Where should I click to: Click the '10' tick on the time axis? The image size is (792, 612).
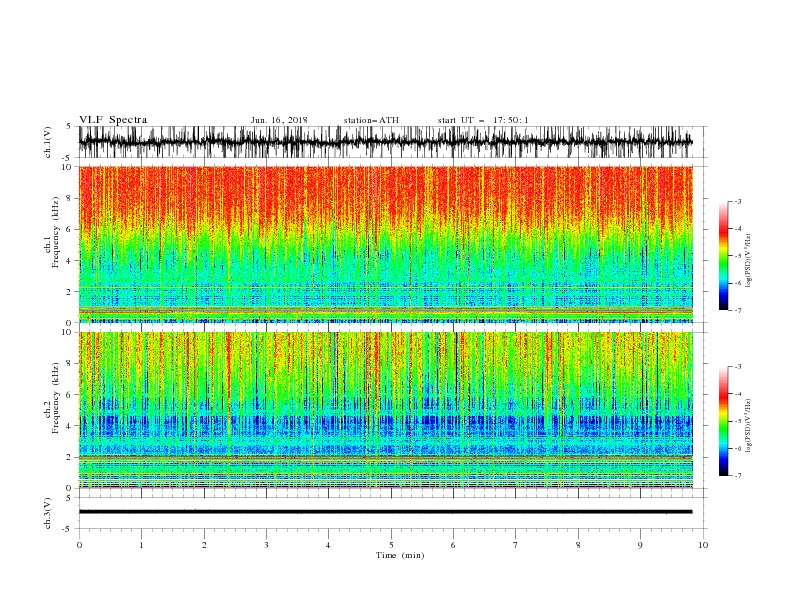[703, 545]
